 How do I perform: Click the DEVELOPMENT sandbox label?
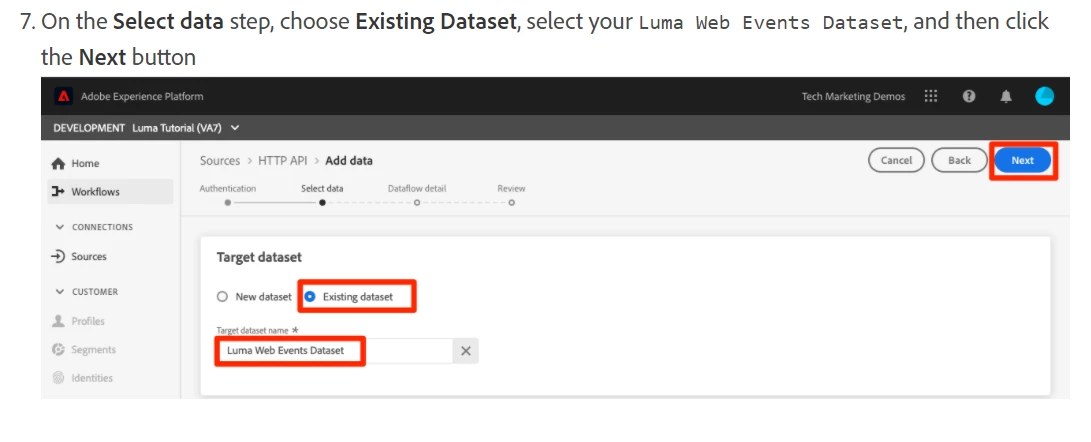coord(89,127)
